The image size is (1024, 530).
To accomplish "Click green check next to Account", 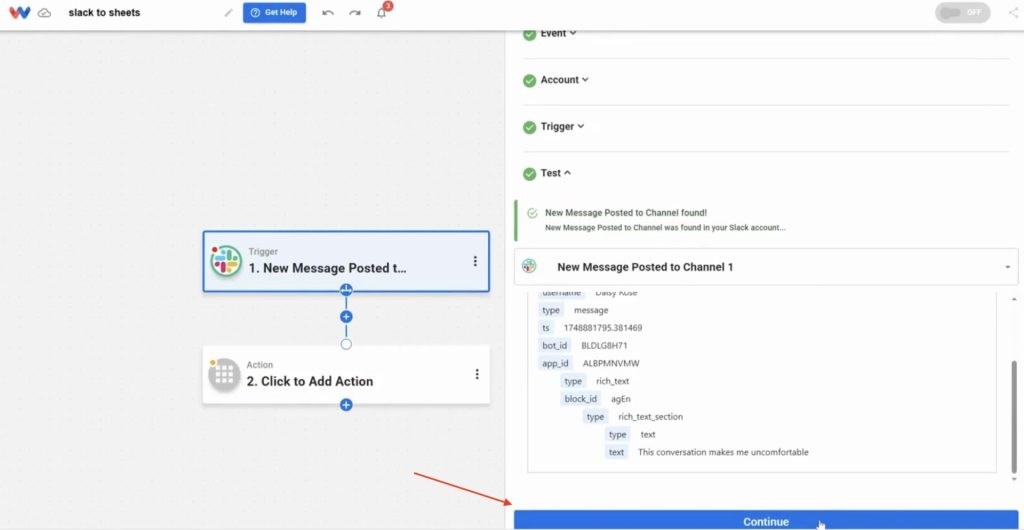I will point(530,80).
